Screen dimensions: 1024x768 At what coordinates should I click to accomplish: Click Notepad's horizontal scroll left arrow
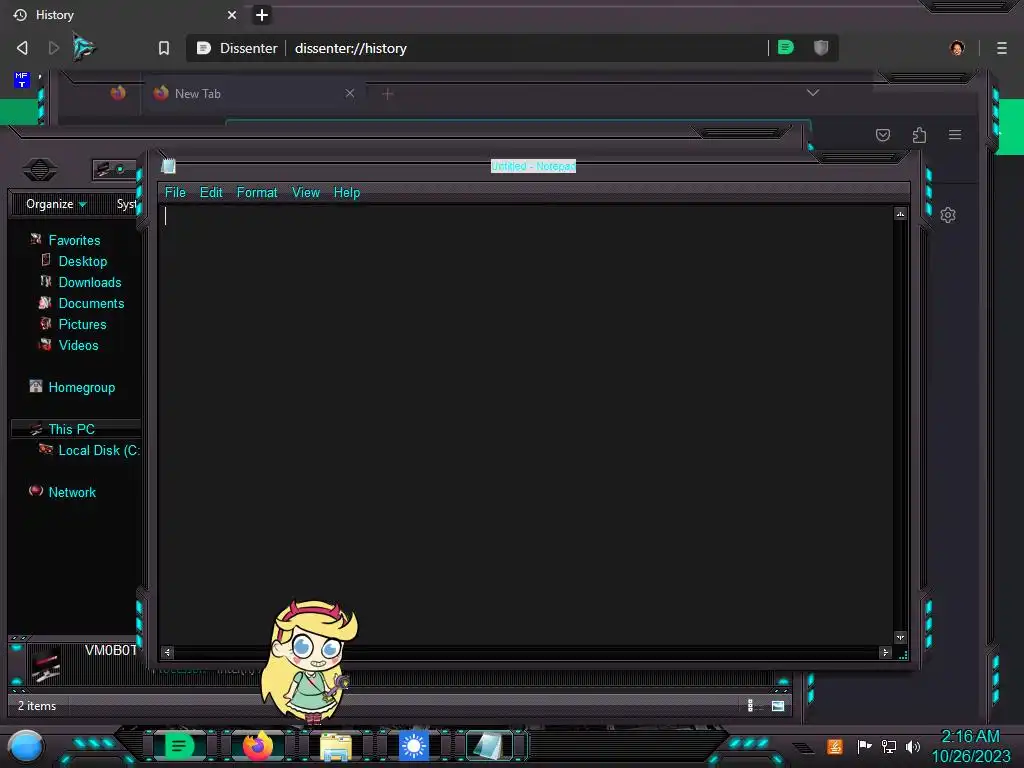(167, 652)
